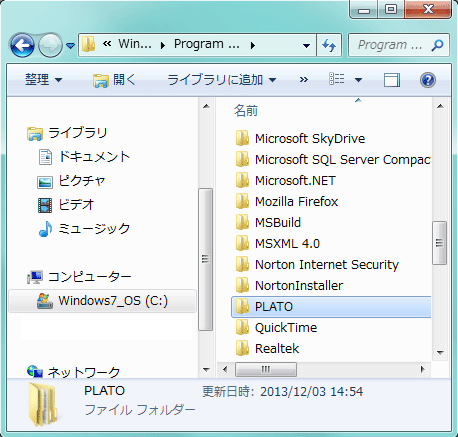
Task: Click the search magnifier icon
Action: (437, 45)
